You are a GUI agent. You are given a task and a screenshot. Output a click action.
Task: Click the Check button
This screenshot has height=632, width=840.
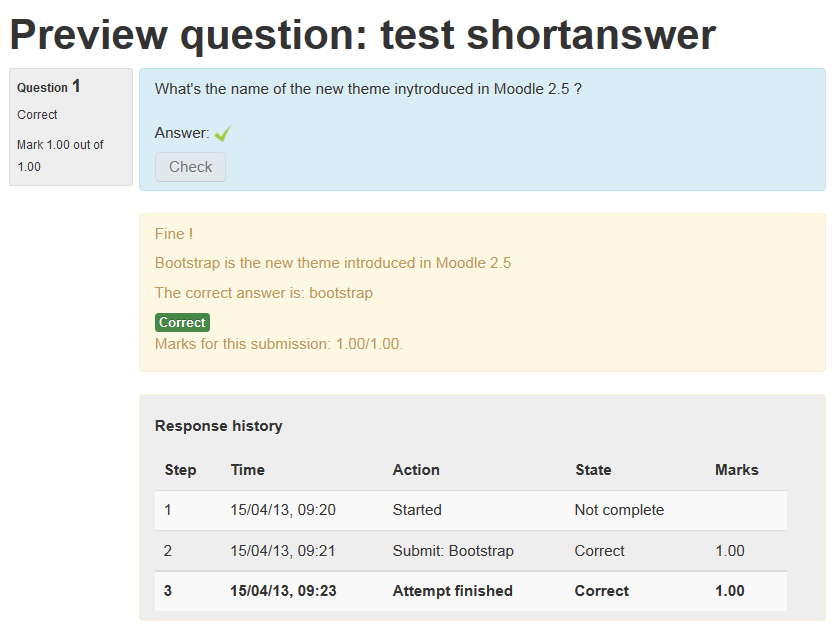click(190, 167)
